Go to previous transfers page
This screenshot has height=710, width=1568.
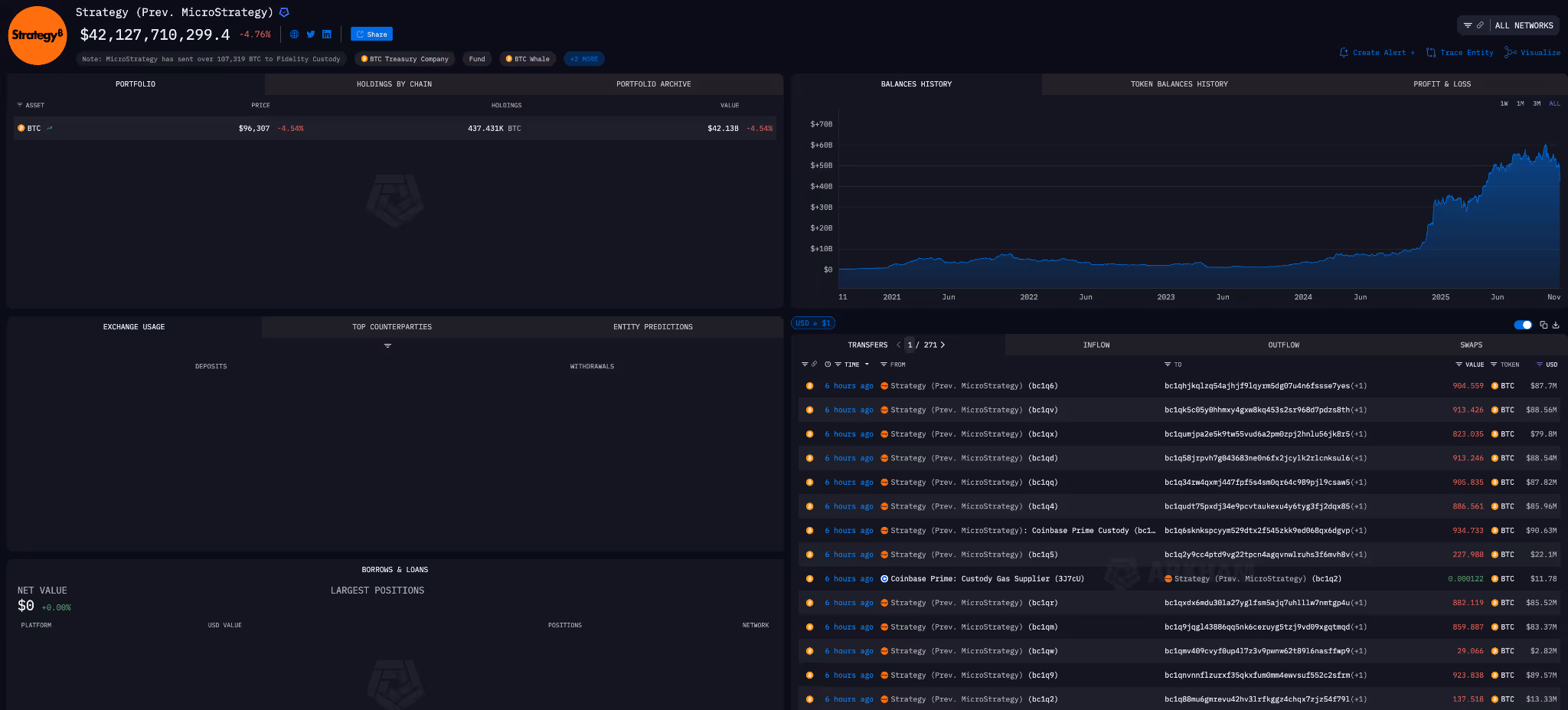pos(898,345)
